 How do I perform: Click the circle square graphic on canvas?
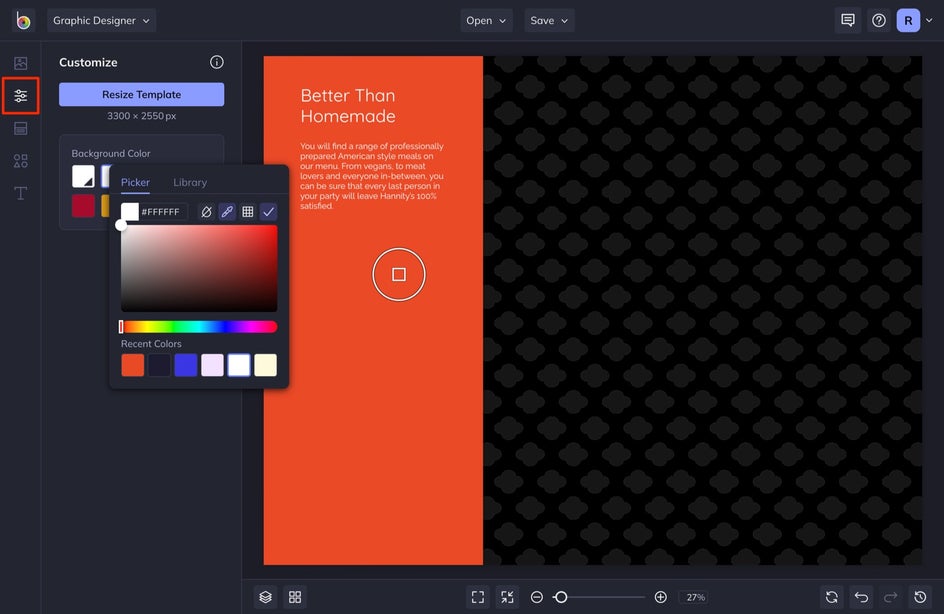[399, 274]
